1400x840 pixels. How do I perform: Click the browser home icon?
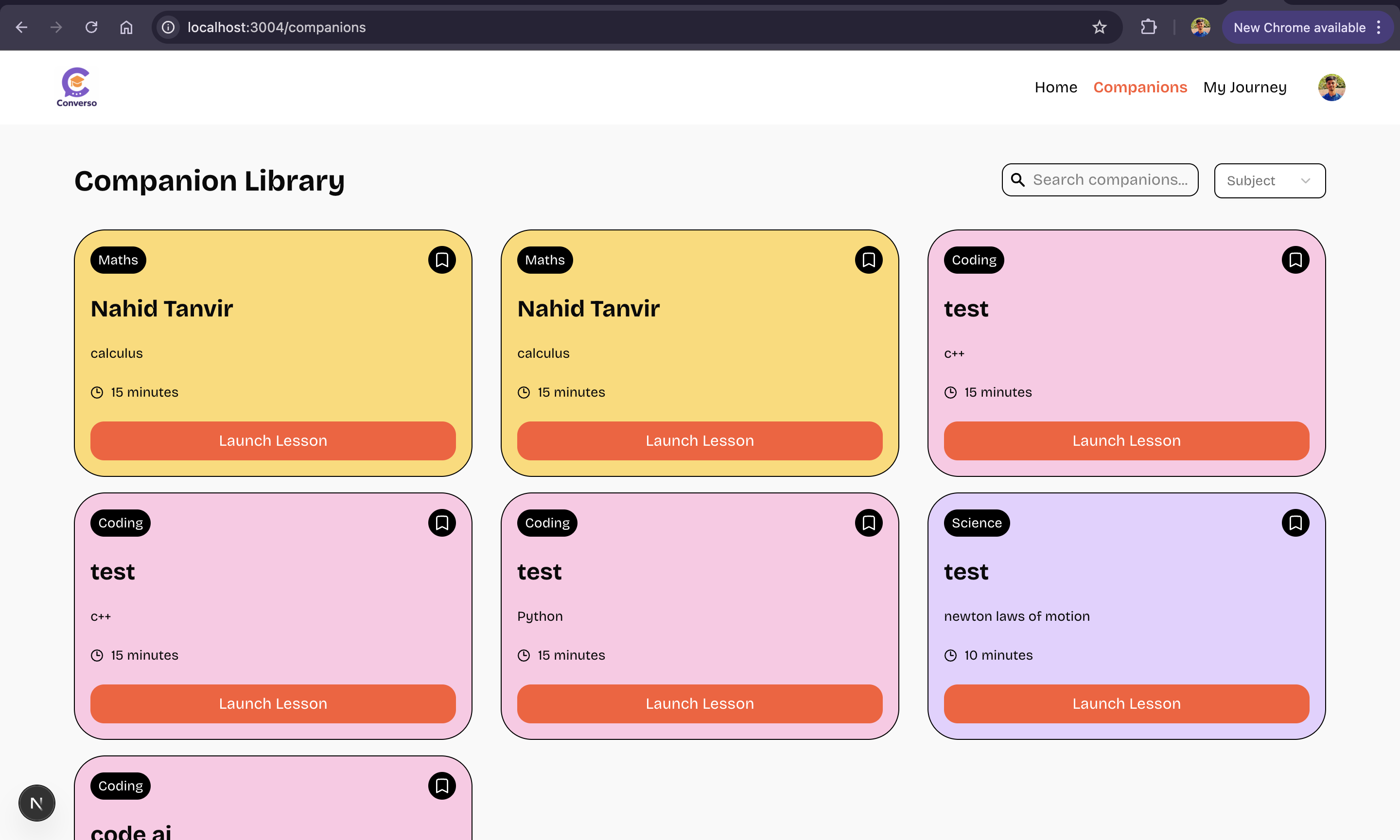(126, 27)
